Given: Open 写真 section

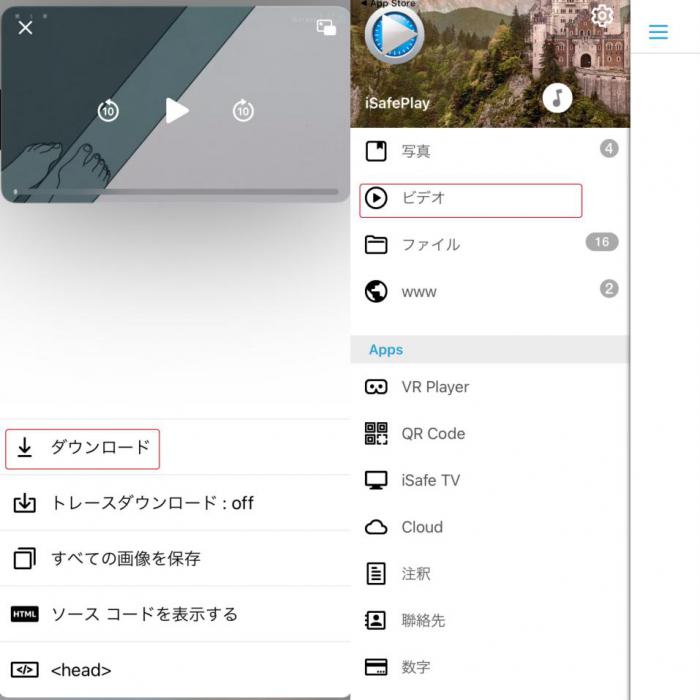Looking at the screenshot, I should [x=490, y=151].
